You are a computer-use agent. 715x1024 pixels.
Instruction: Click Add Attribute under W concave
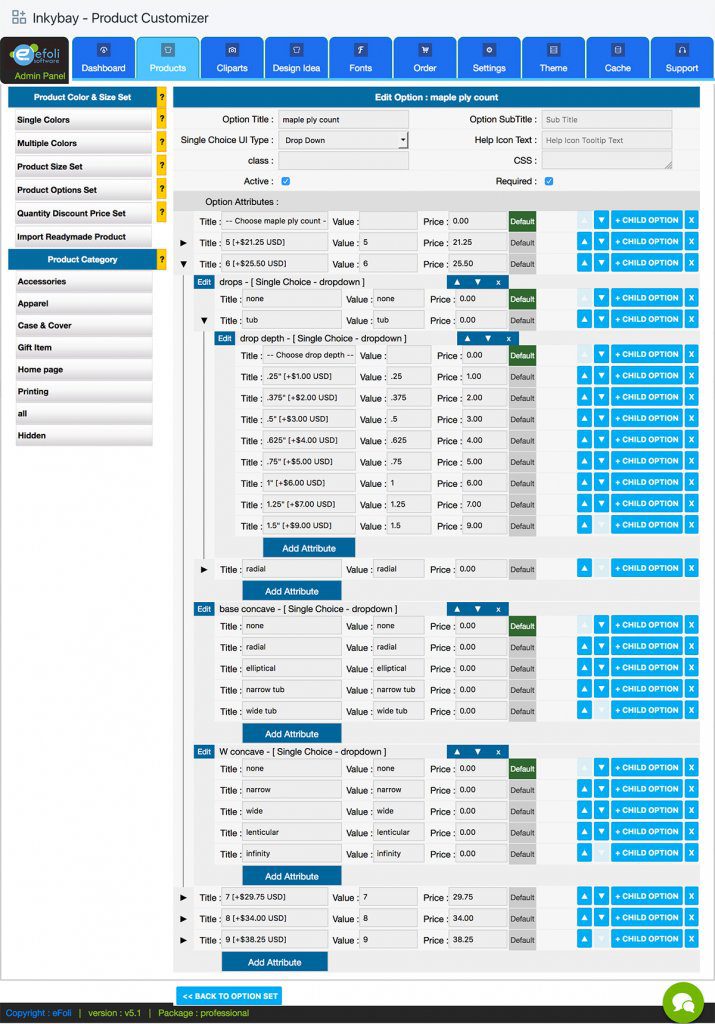tap(292, 876)
